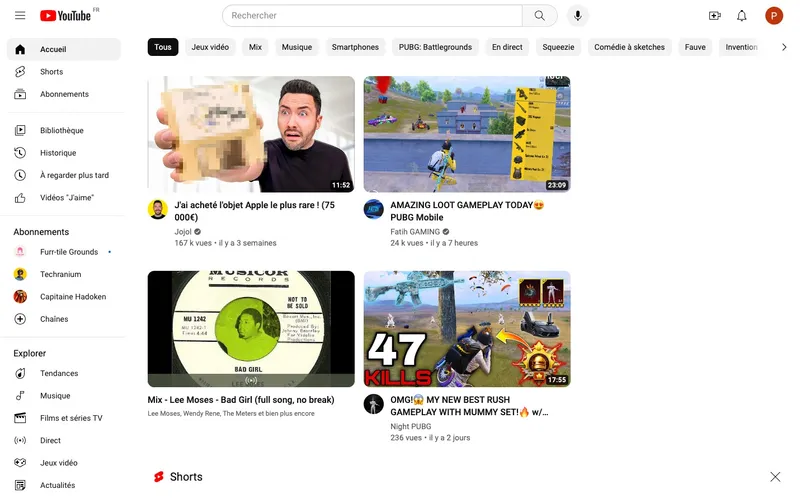Open the account avatar menu

coord(774,16)
